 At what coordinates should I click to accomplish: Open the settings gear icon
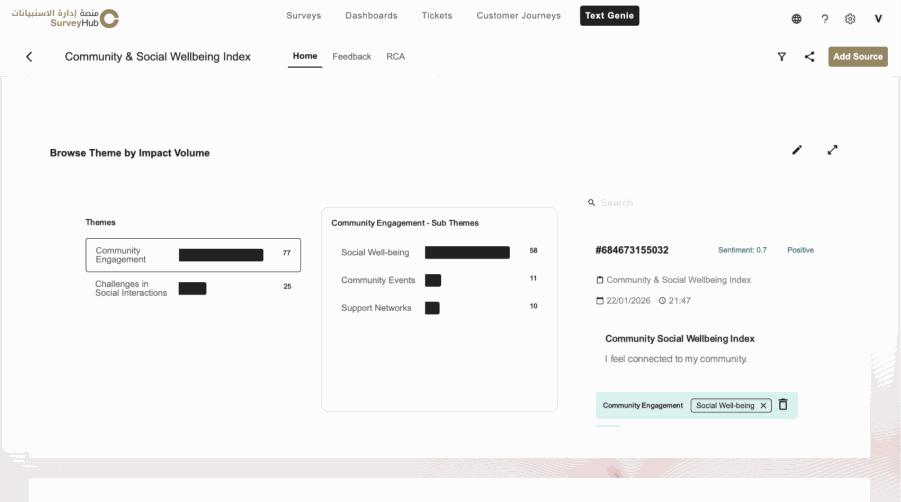tap(850, 19)
